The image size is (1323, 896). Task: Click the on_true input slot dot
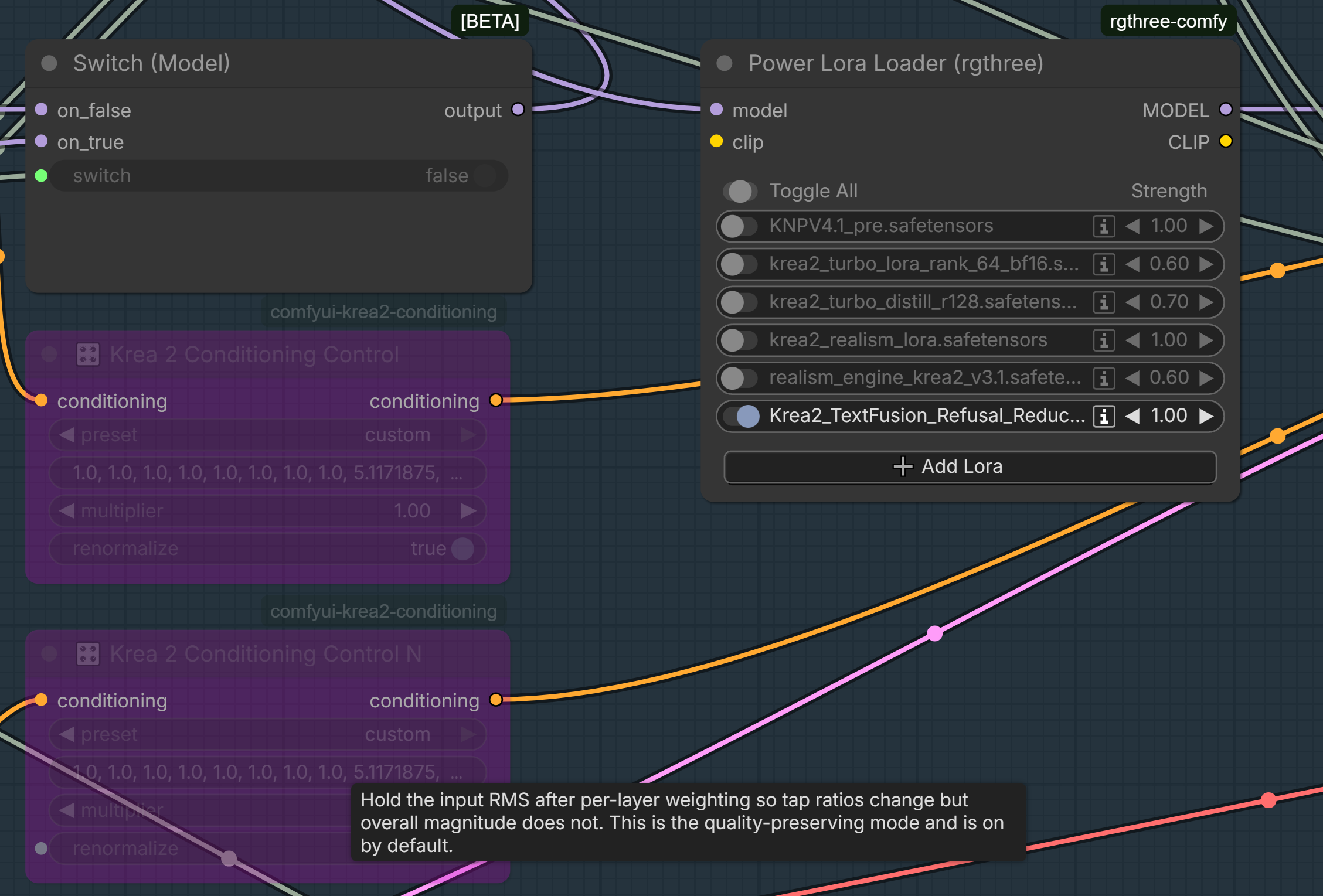[41, 141]
